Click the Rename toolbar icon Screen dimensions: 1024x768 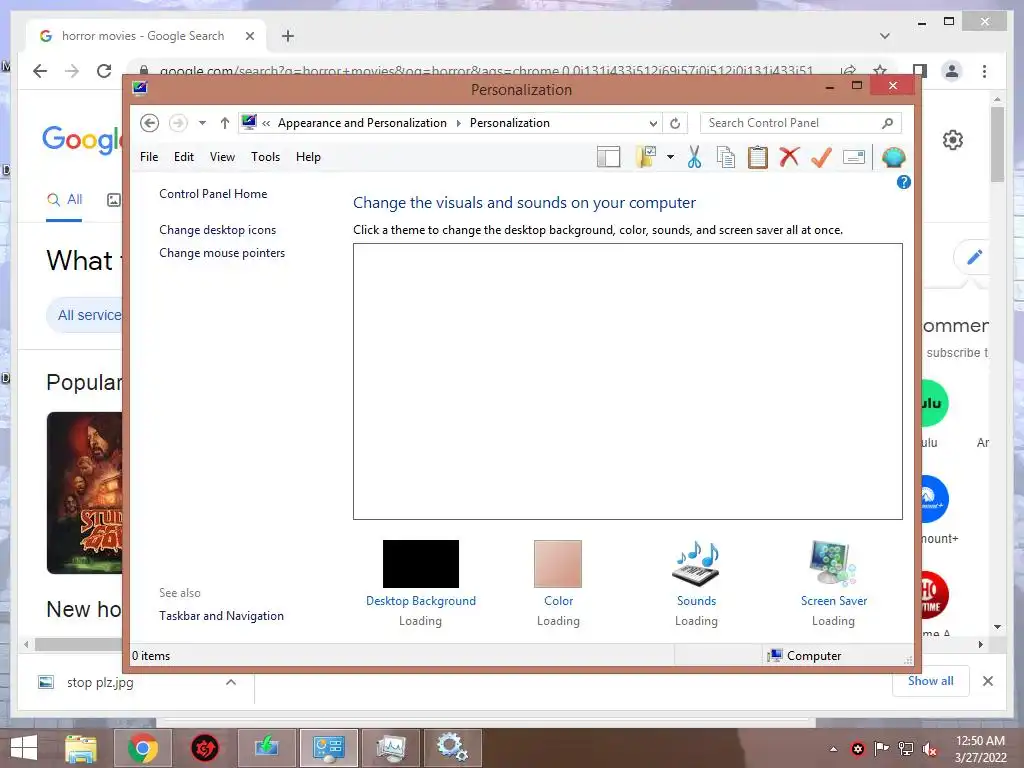[x=854, y=157]
